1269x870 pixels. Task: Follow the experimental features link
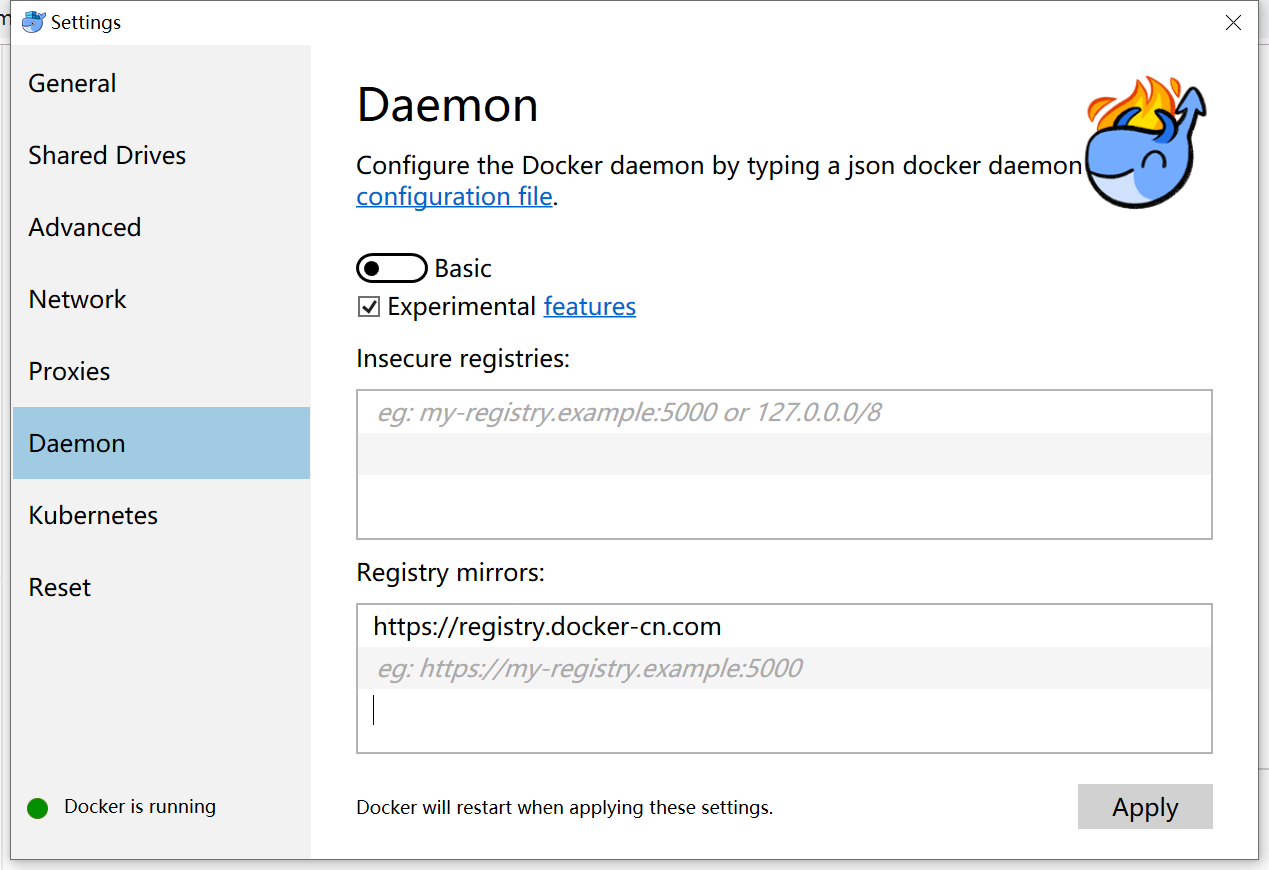point(589,306)
